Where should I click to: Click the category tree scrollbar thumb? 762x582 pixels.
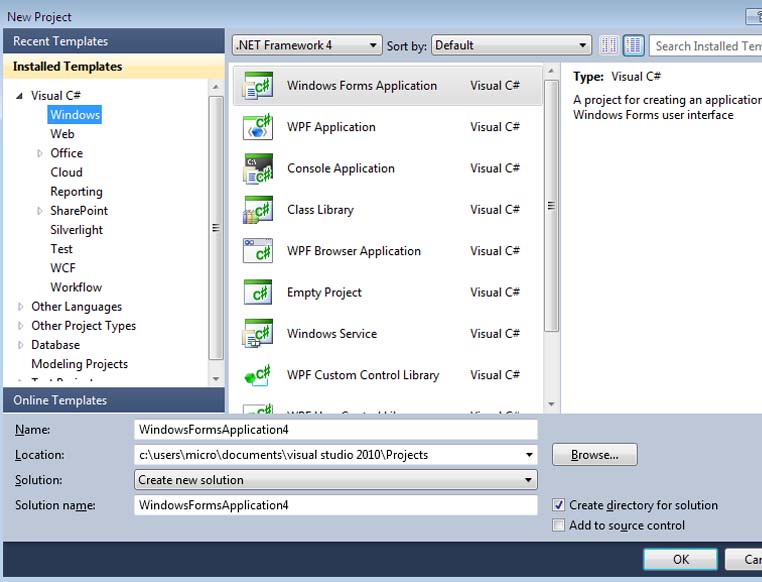[x=216, y=228]
